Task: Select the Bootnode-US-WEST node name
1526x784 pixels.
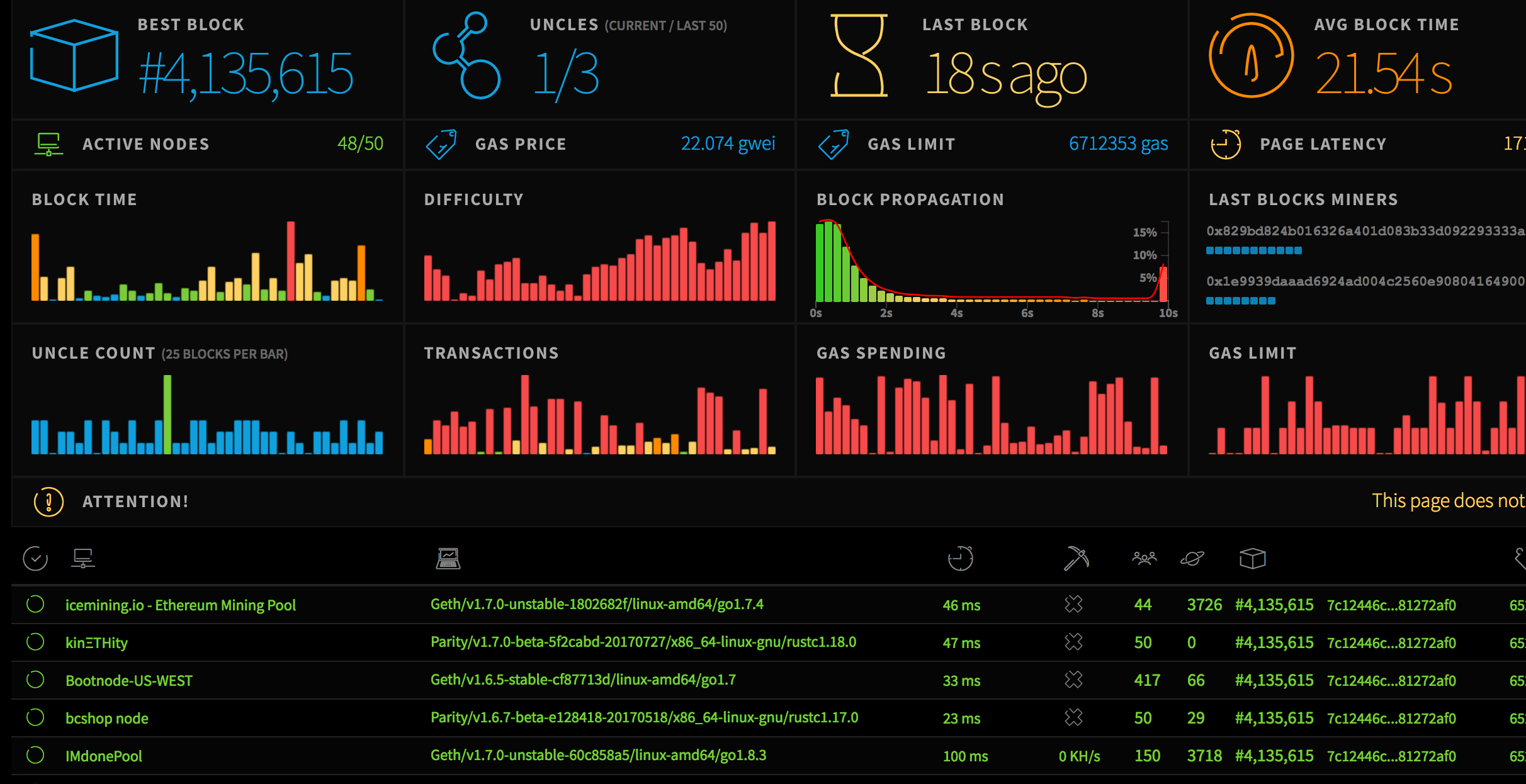Action: click(x=129, y=680)
